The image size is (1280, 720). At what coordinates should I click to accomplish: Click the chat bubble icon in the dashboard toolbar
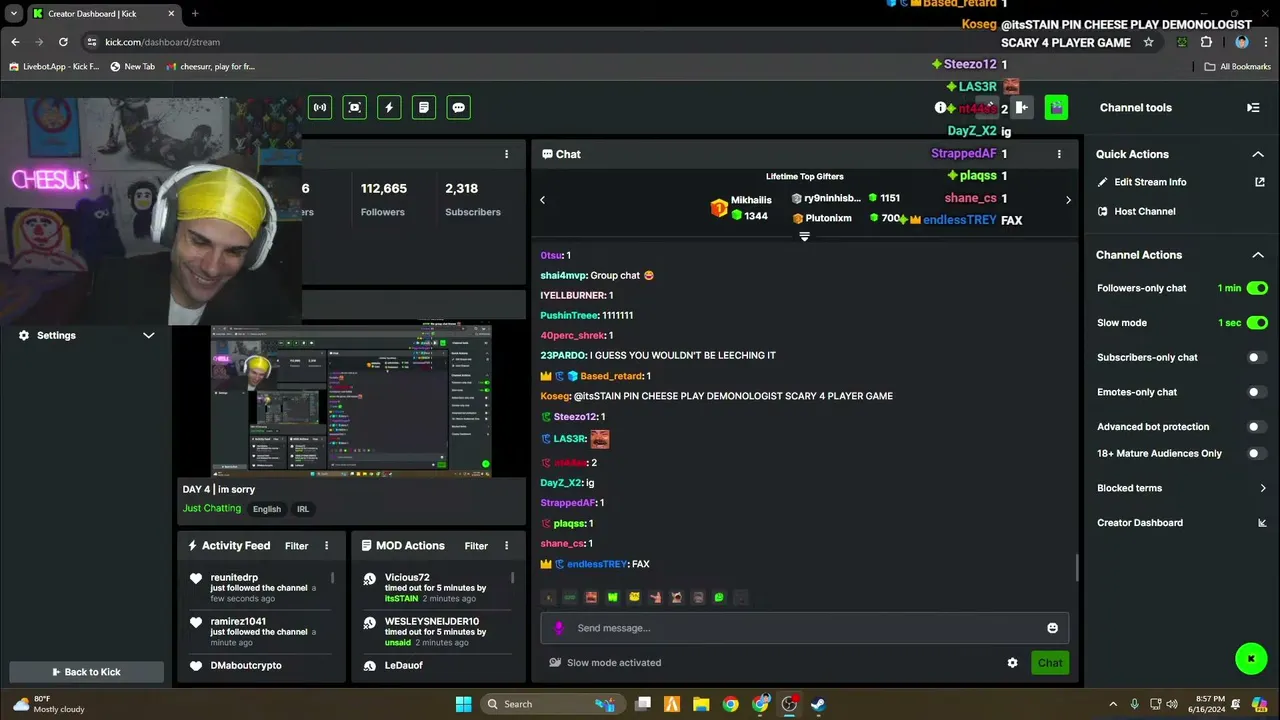pos(458,107)
